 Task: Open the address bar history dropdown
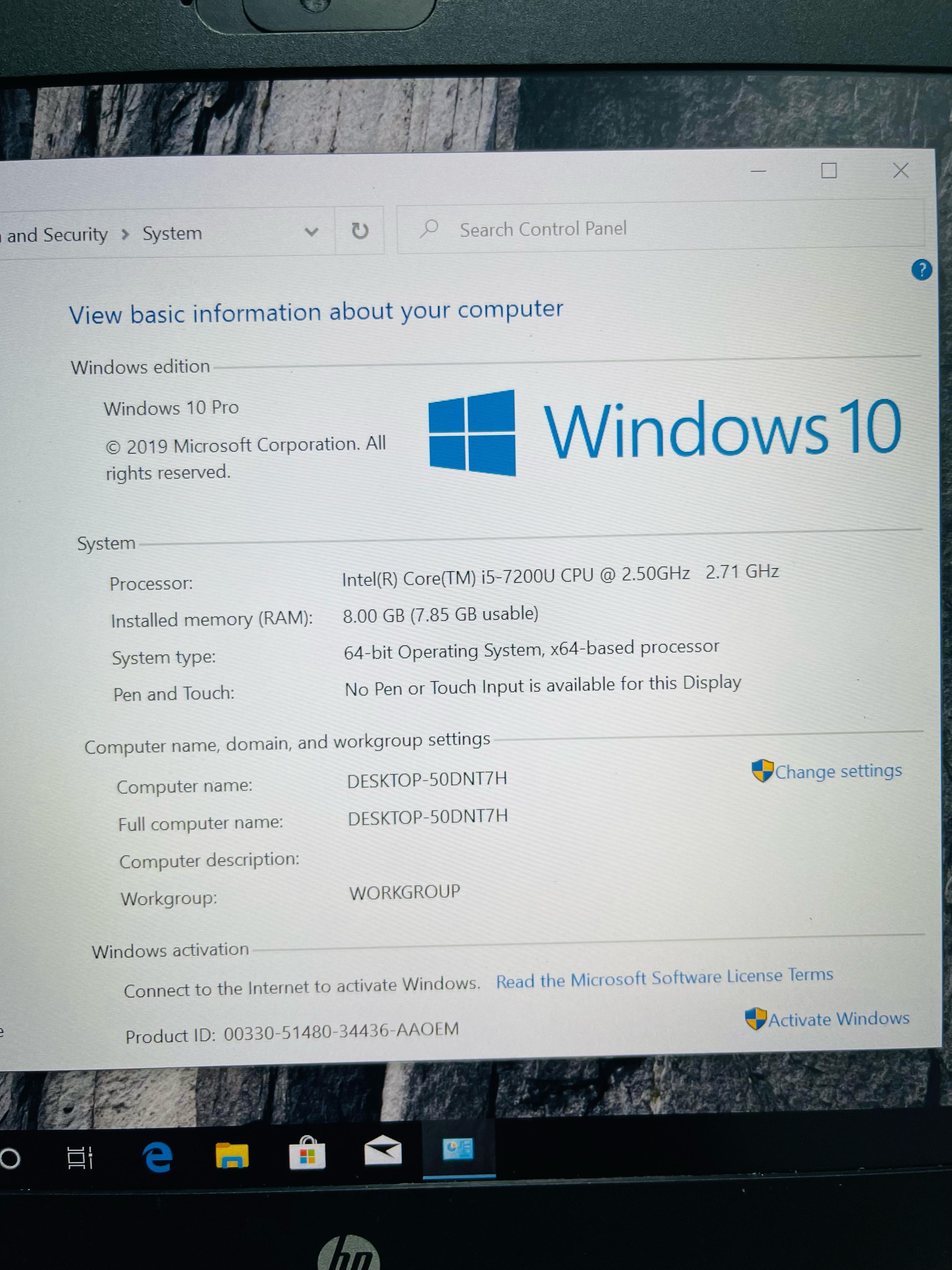click(311, 232)
